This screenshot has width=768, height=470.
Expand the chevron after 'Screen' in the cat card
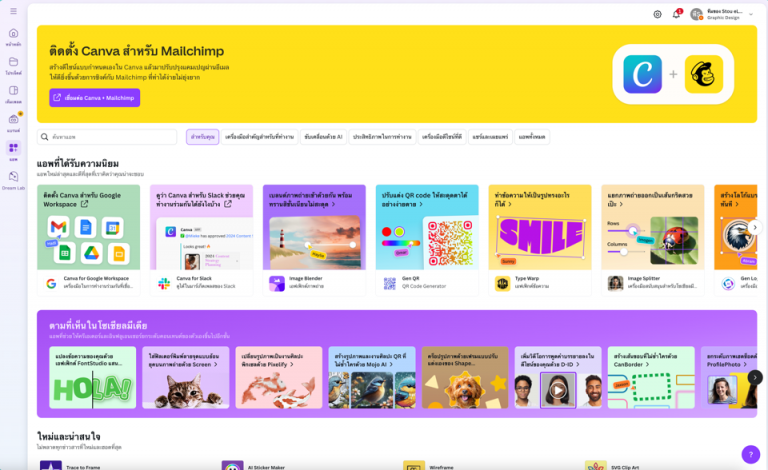pos(216,364)
